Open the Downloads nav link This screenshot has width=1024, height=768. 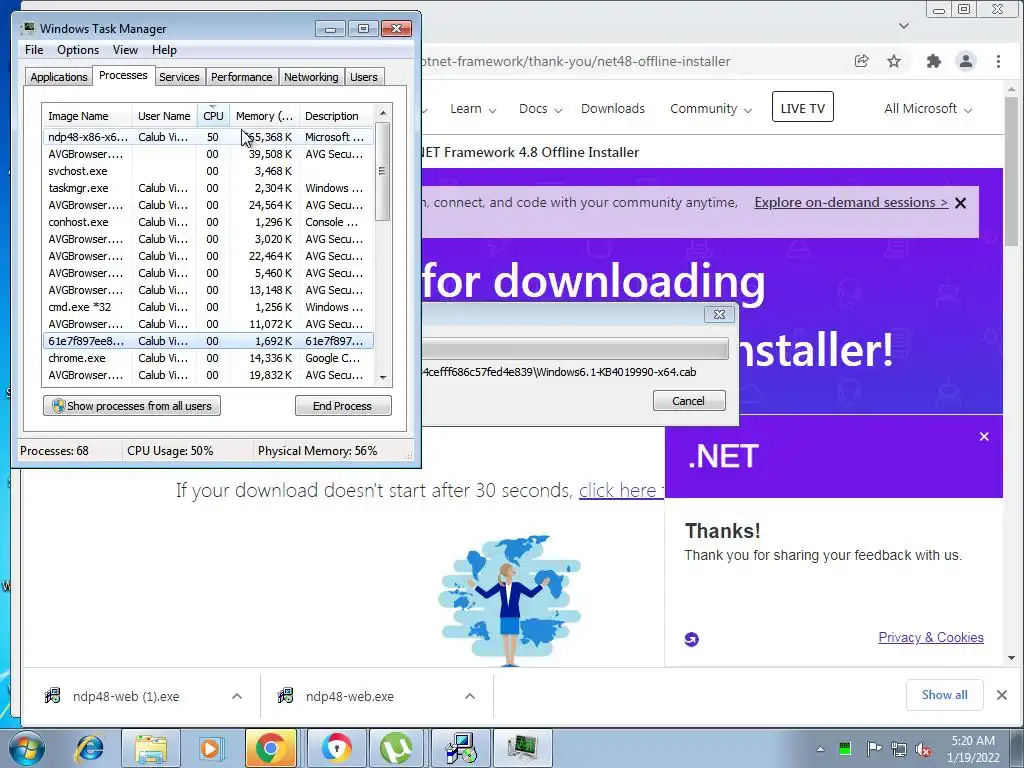(x=613, y=109)
